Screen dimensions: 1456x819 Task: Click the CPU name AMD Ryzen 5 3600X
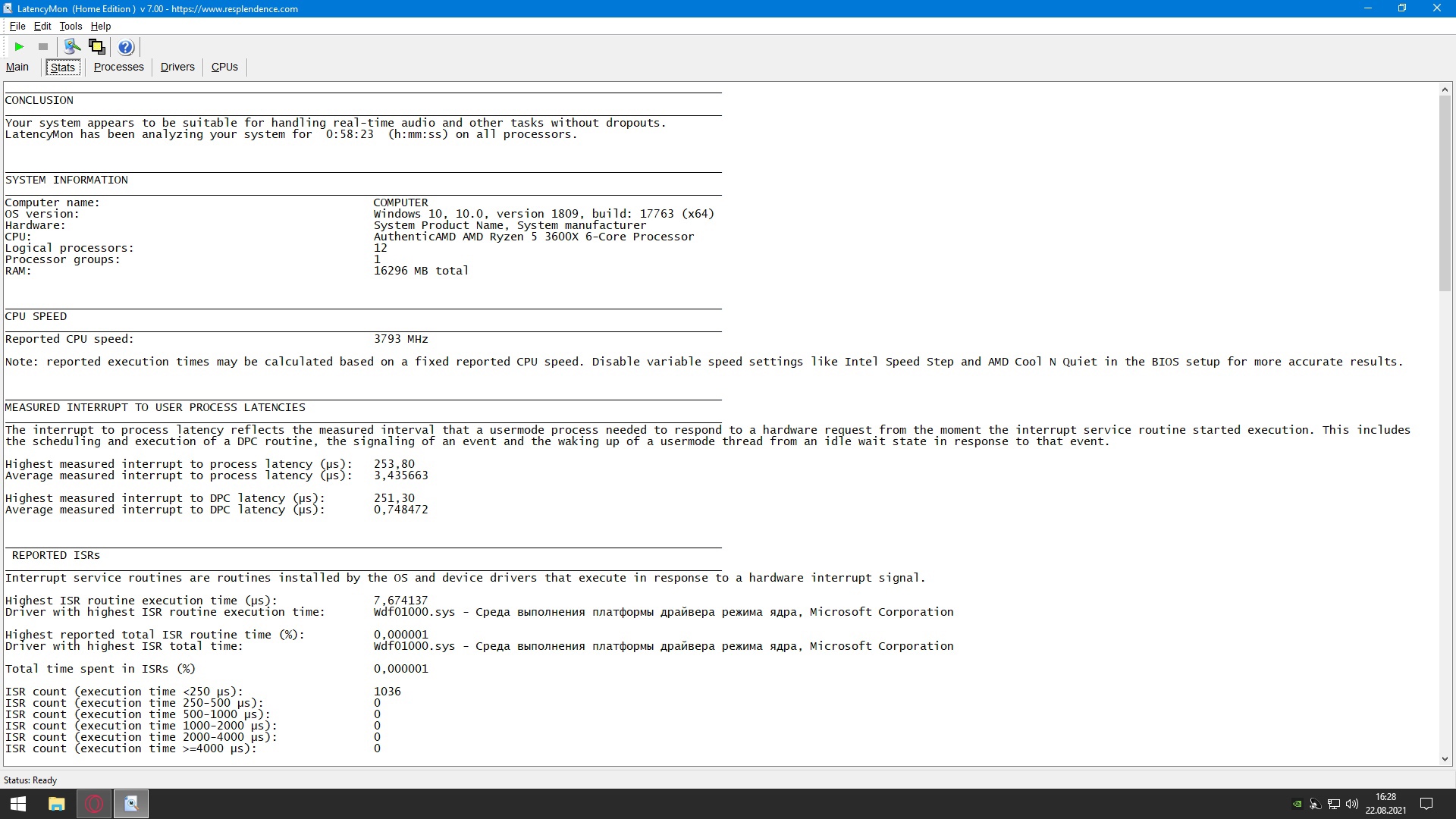(534, 237)
